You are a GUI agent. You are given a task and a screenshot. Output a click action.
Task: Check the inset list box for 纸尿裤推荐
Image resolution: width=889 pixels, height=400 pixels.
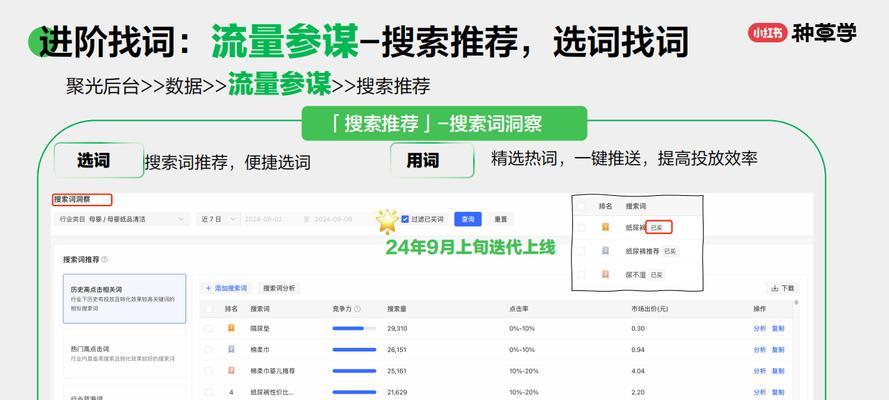[x=581, y=250]
